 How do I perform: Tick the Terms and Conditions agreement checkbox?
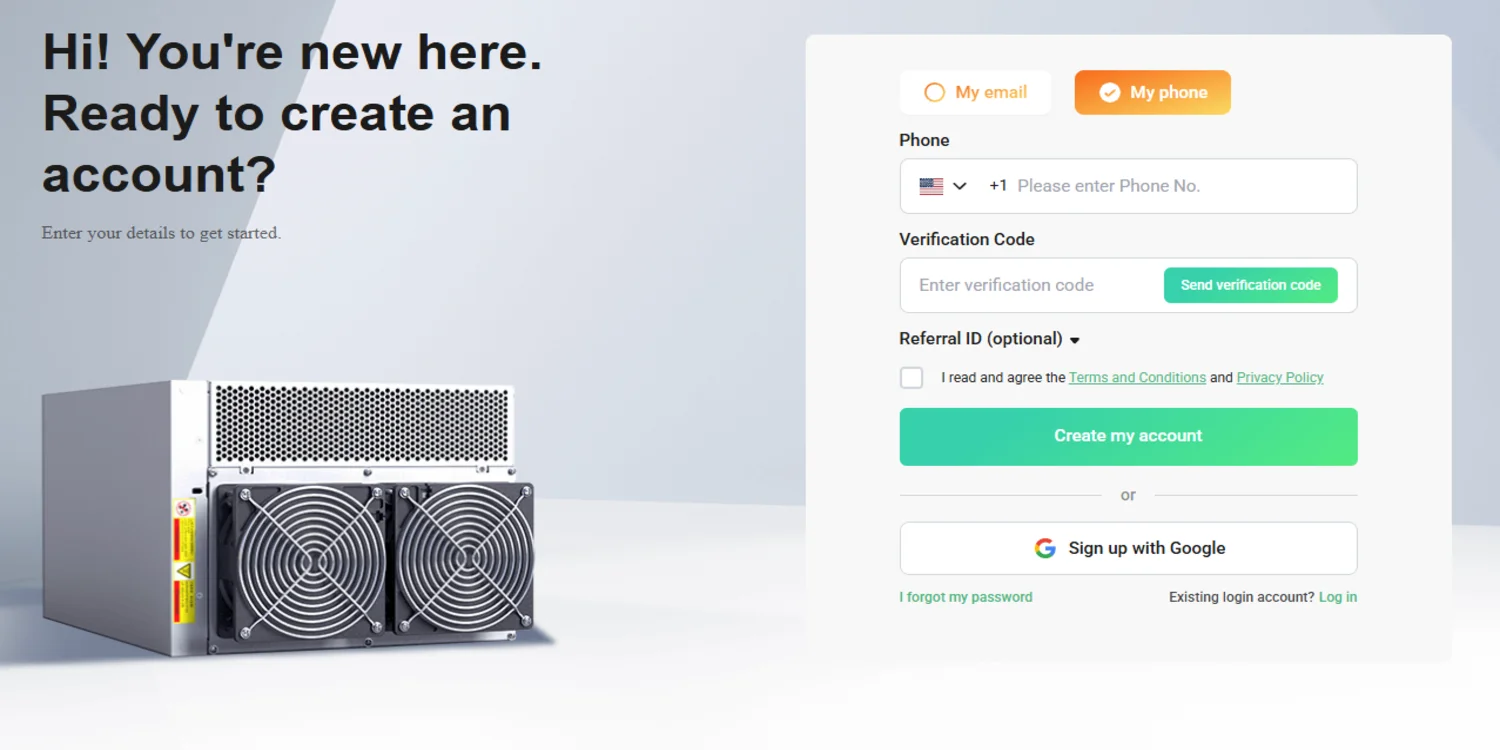[x=911, y=378]
